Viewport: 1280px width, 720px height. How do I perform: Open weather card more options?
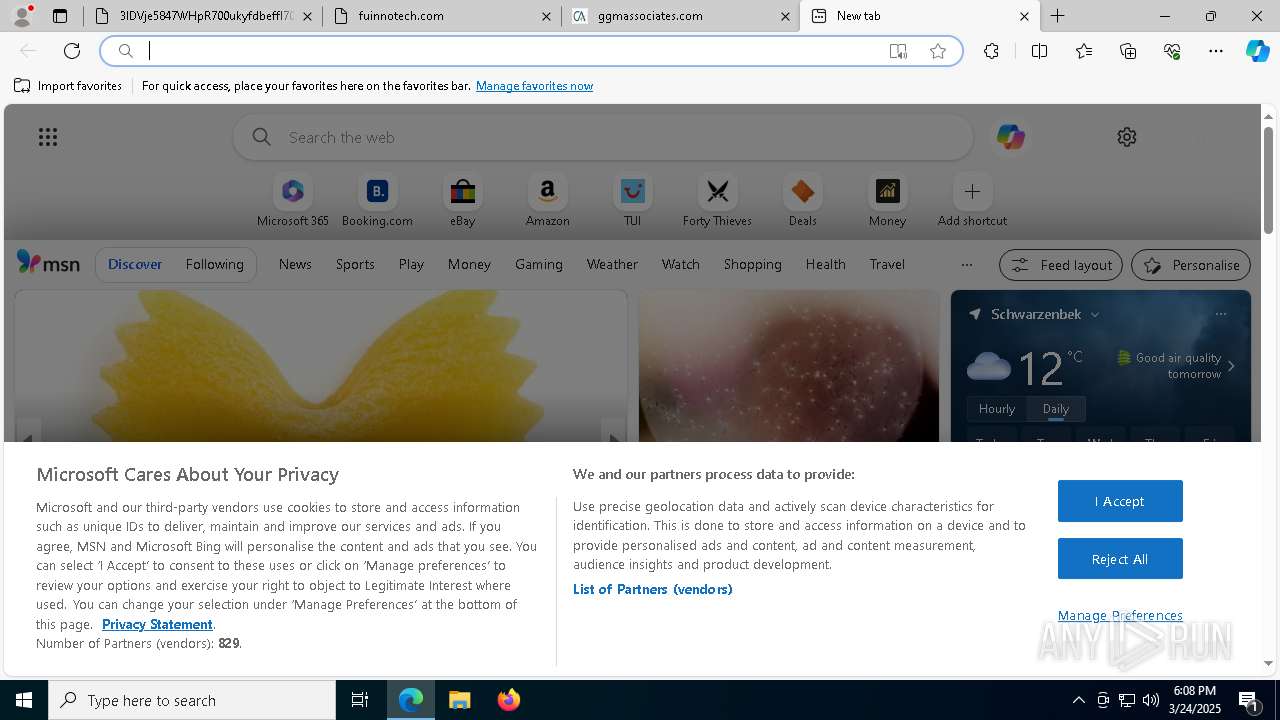(1220, 314)
